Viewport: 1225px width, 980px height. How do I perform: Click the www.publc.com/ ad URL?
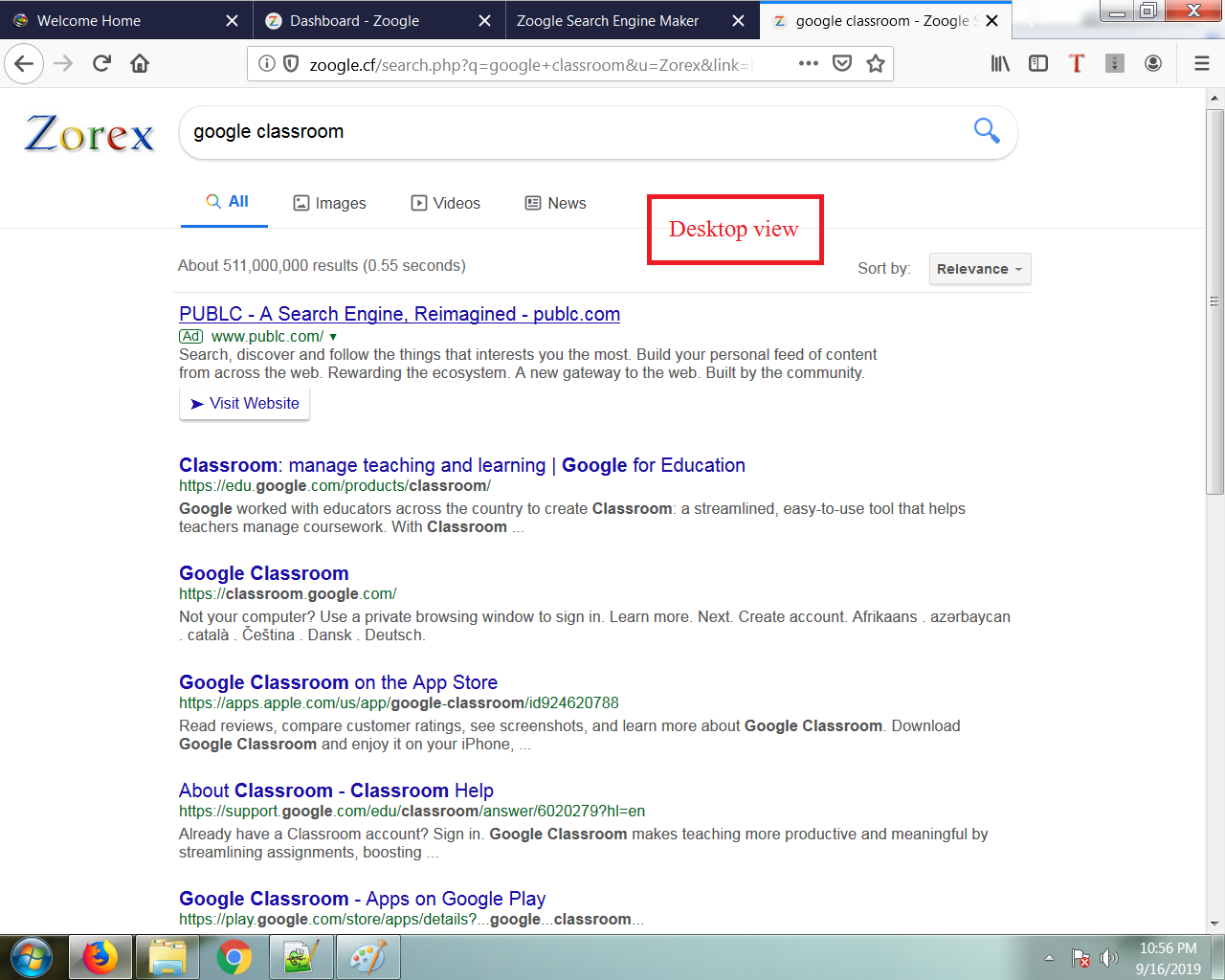coord(267,337)
